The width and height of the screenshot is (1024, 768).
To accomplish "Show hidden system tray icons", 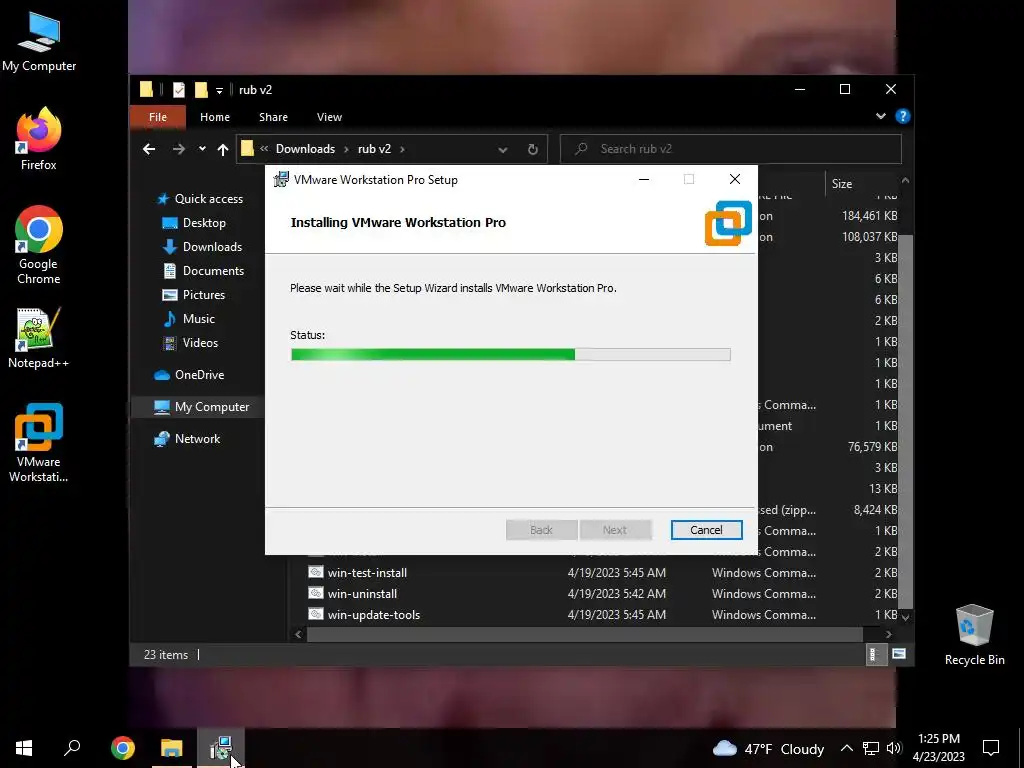I will [x=846, y=748].
